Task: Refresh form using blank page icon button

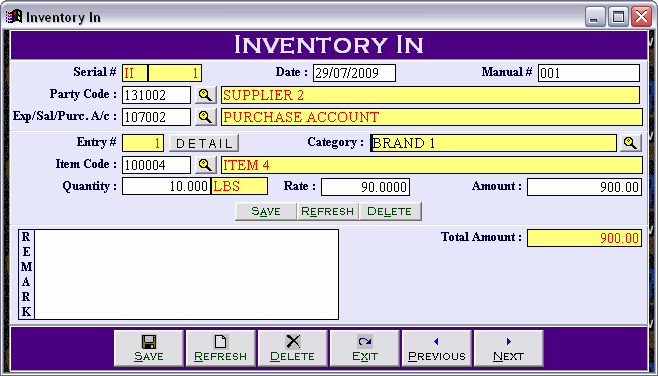Action: click(221, 348)
